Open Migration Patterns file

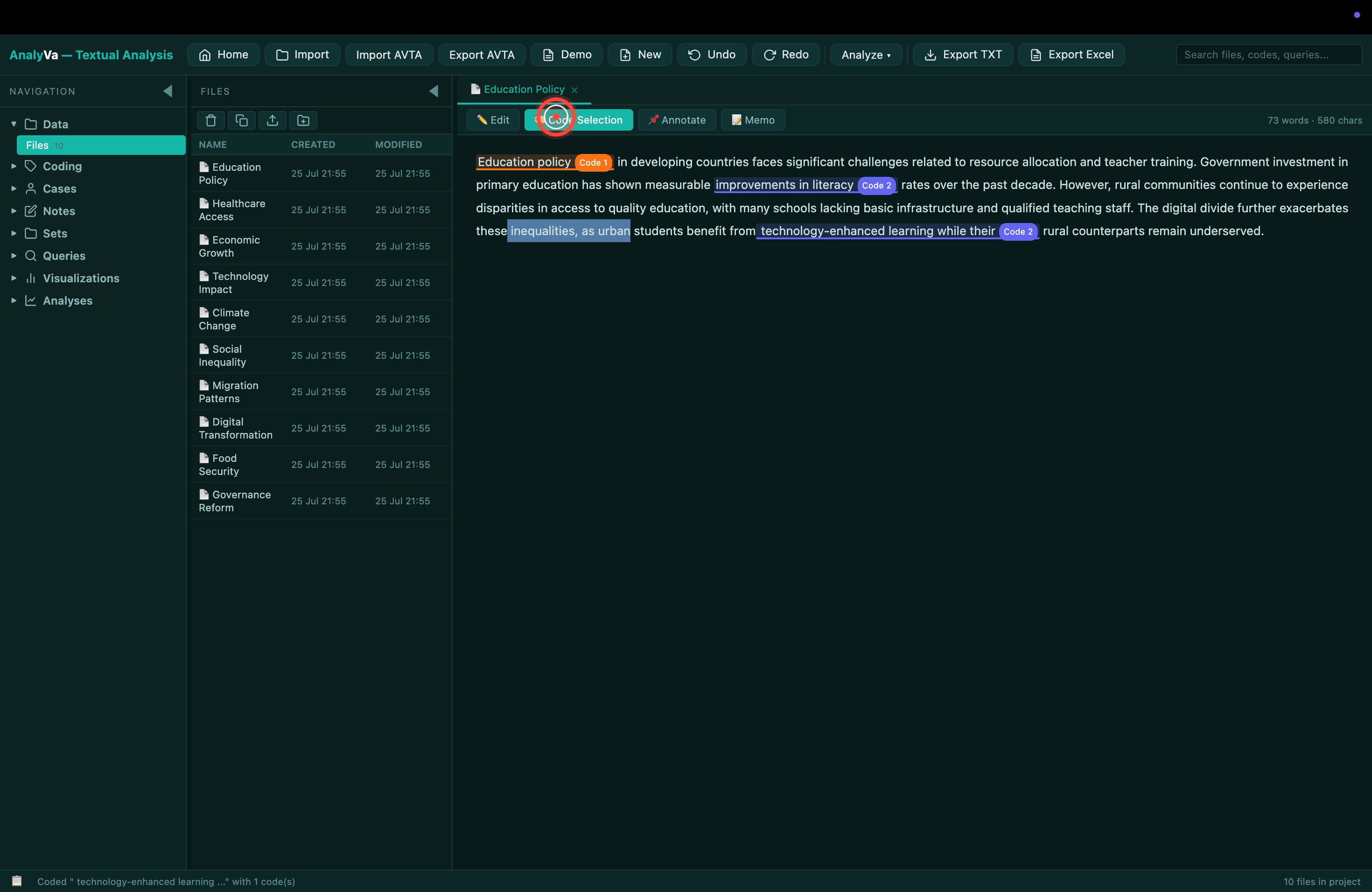[321, 391]
